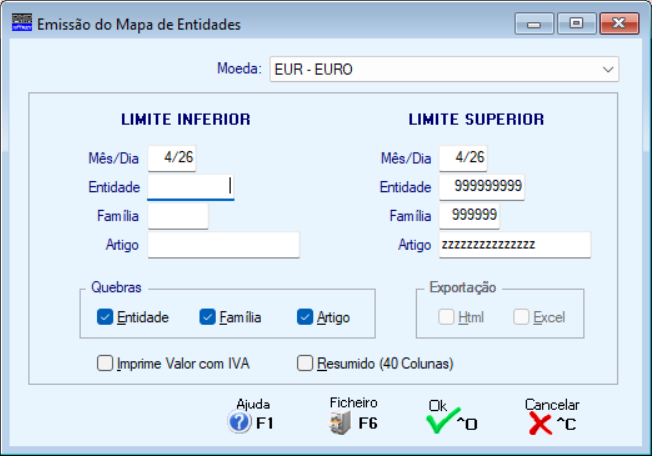Click the red Cancelar X icon
Screen dimensions: 652x456
coord(541,423)
